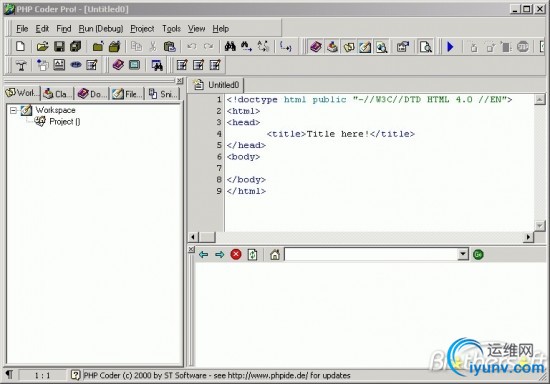The width and height of the screenshot is (550, 384).
Task: Click the editor horizontal scroll right arrow
Action: (x=528, y=237)
